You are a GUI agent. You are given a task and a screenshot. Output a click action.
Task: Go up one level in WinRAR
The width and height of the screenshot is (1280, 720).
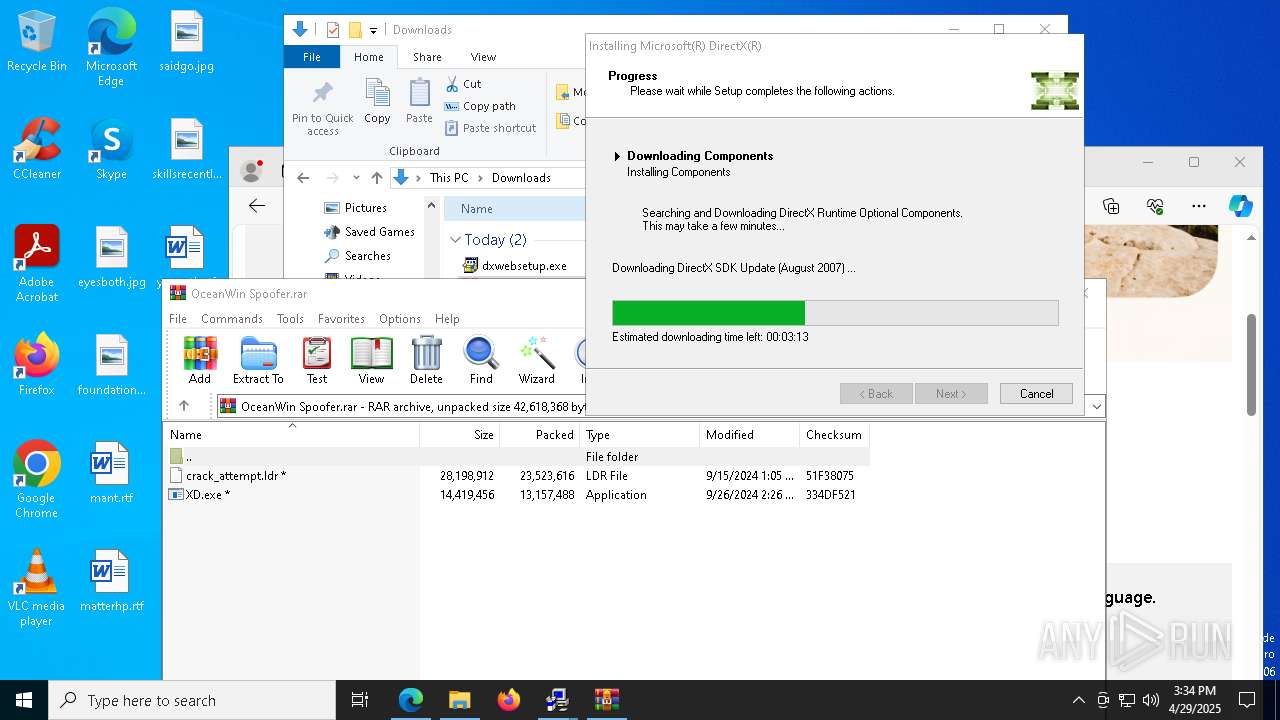[x=184, y=406]
